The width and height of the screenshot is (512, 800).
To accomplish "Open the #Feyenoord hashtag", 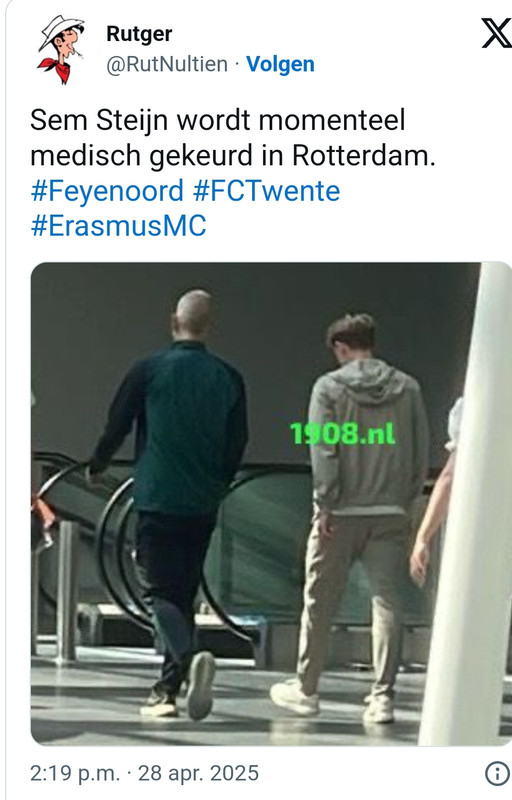I will pyautogui.click(x=107, y=191).
